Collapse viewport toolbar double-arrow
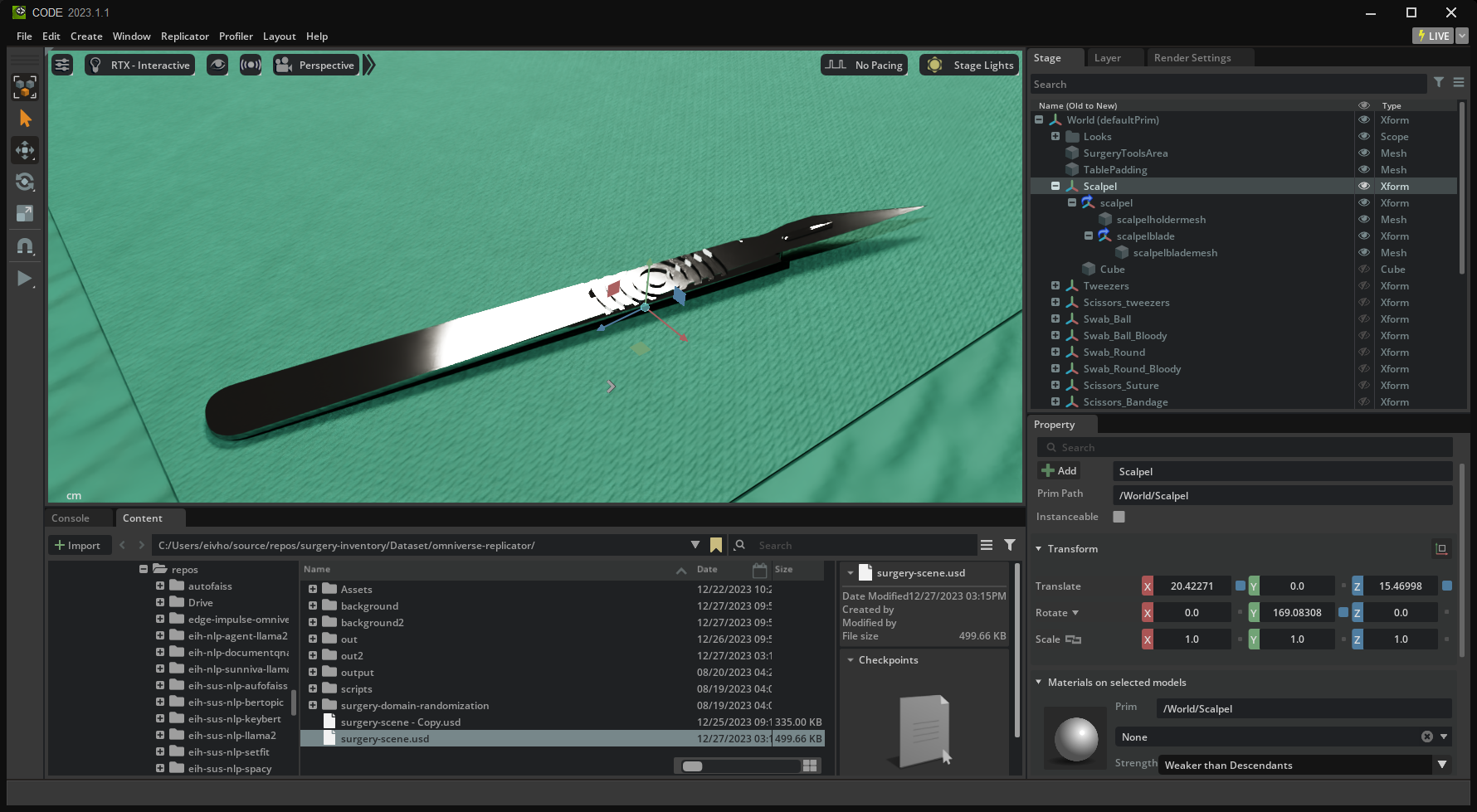This screenshot has width=1477, height=812. coord(369,65)
